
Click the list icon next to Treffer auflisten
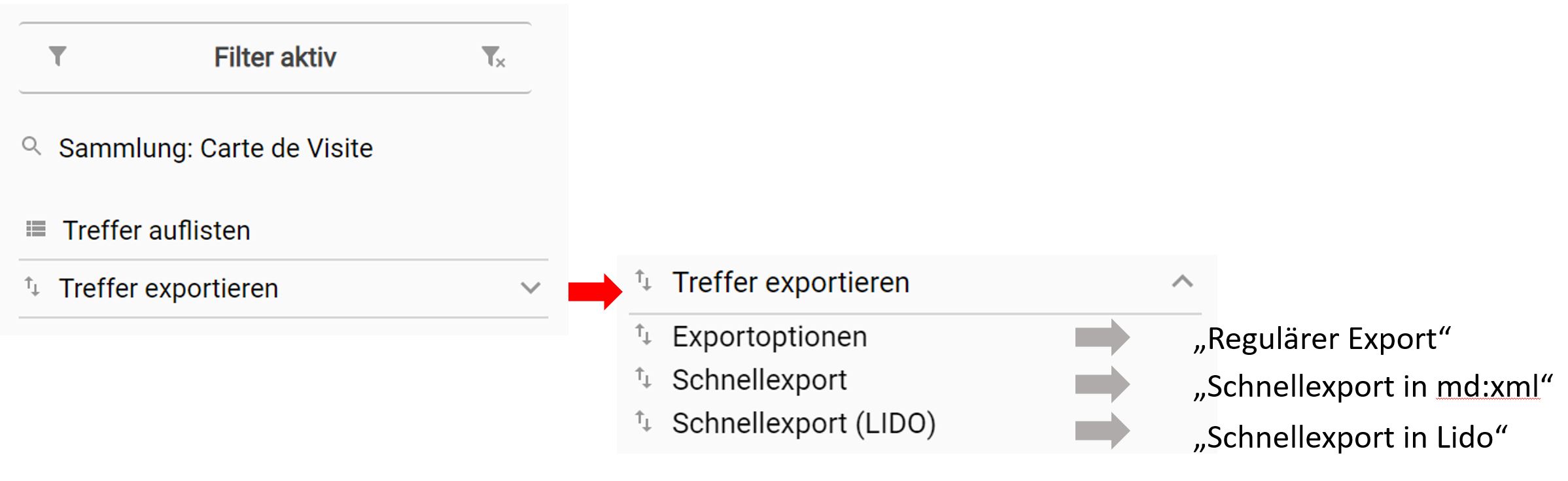click(x=36, y=229)
